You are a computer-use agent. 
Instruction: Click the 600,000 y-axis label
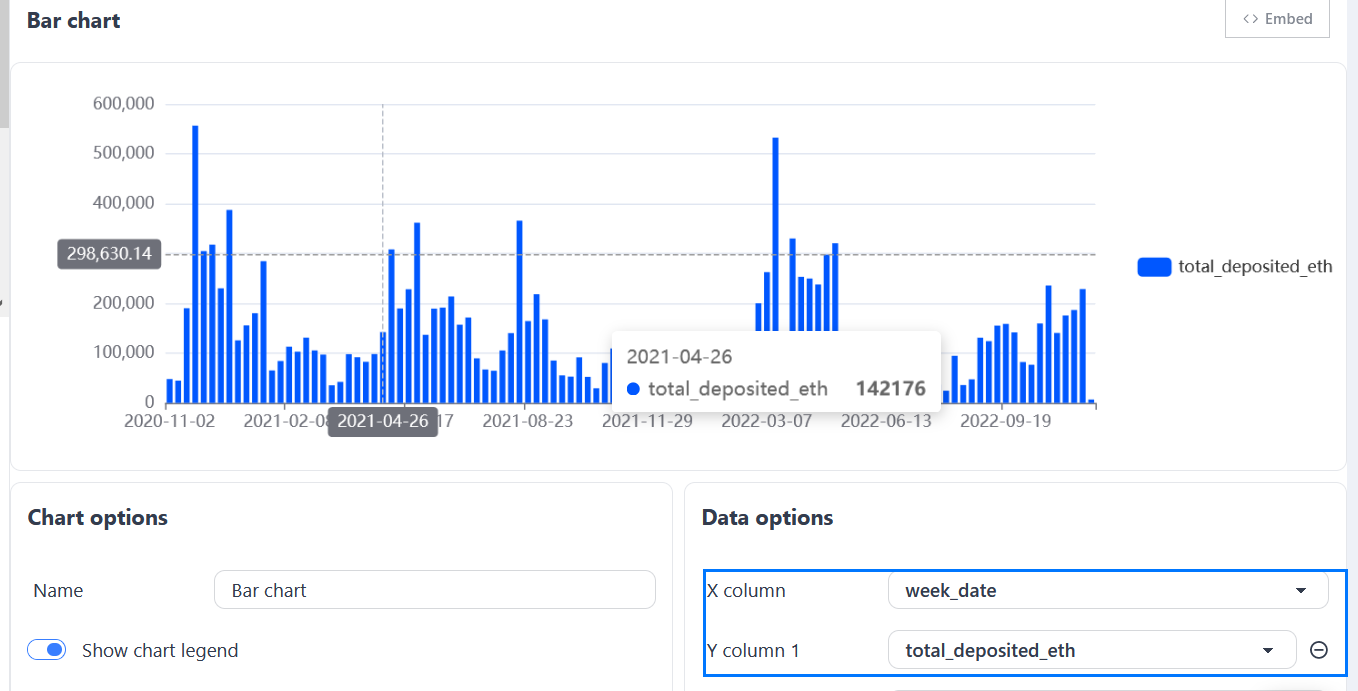(x=123, y=103)
